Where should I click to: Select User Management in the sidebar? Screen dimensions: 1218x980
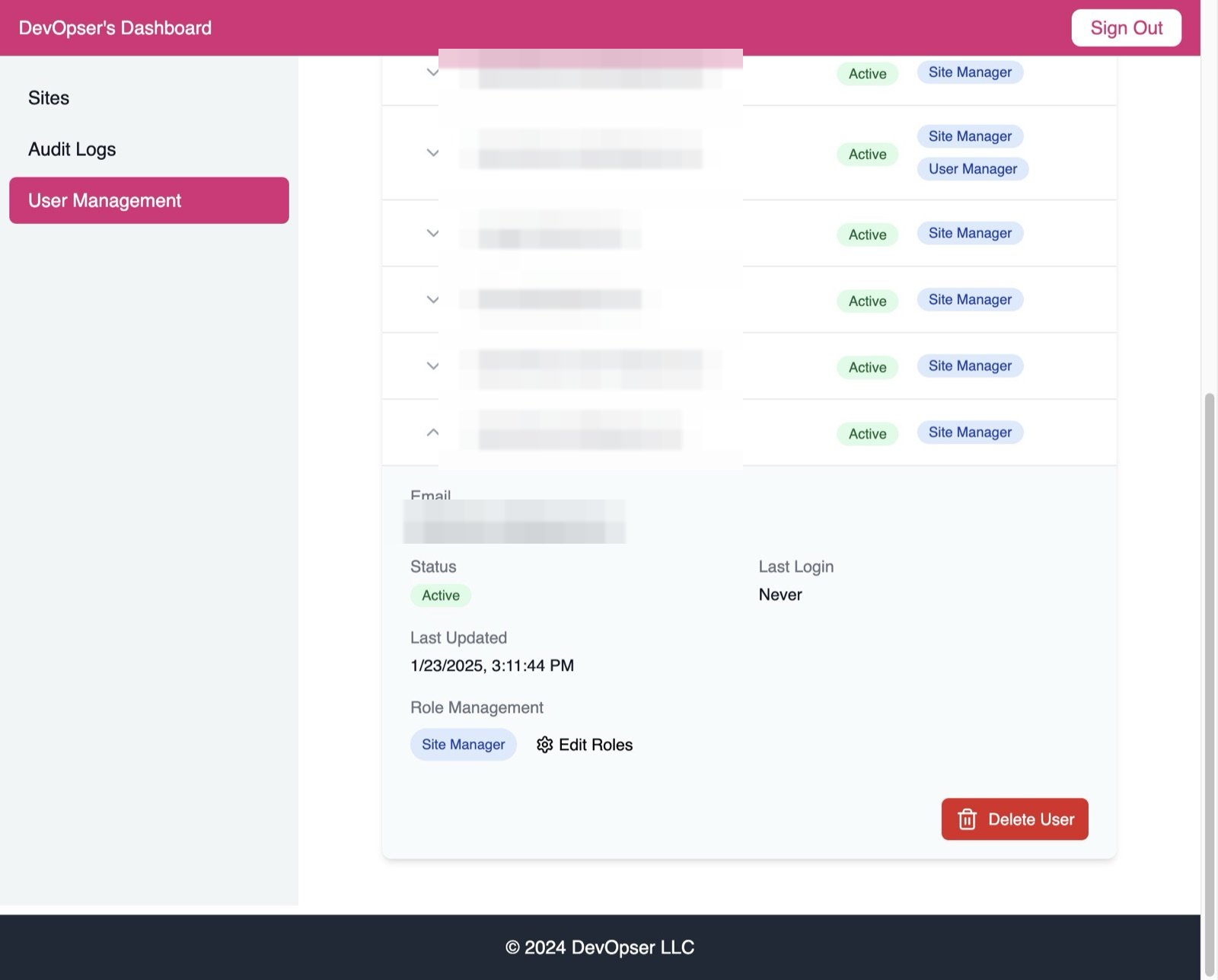coord(149,200)
